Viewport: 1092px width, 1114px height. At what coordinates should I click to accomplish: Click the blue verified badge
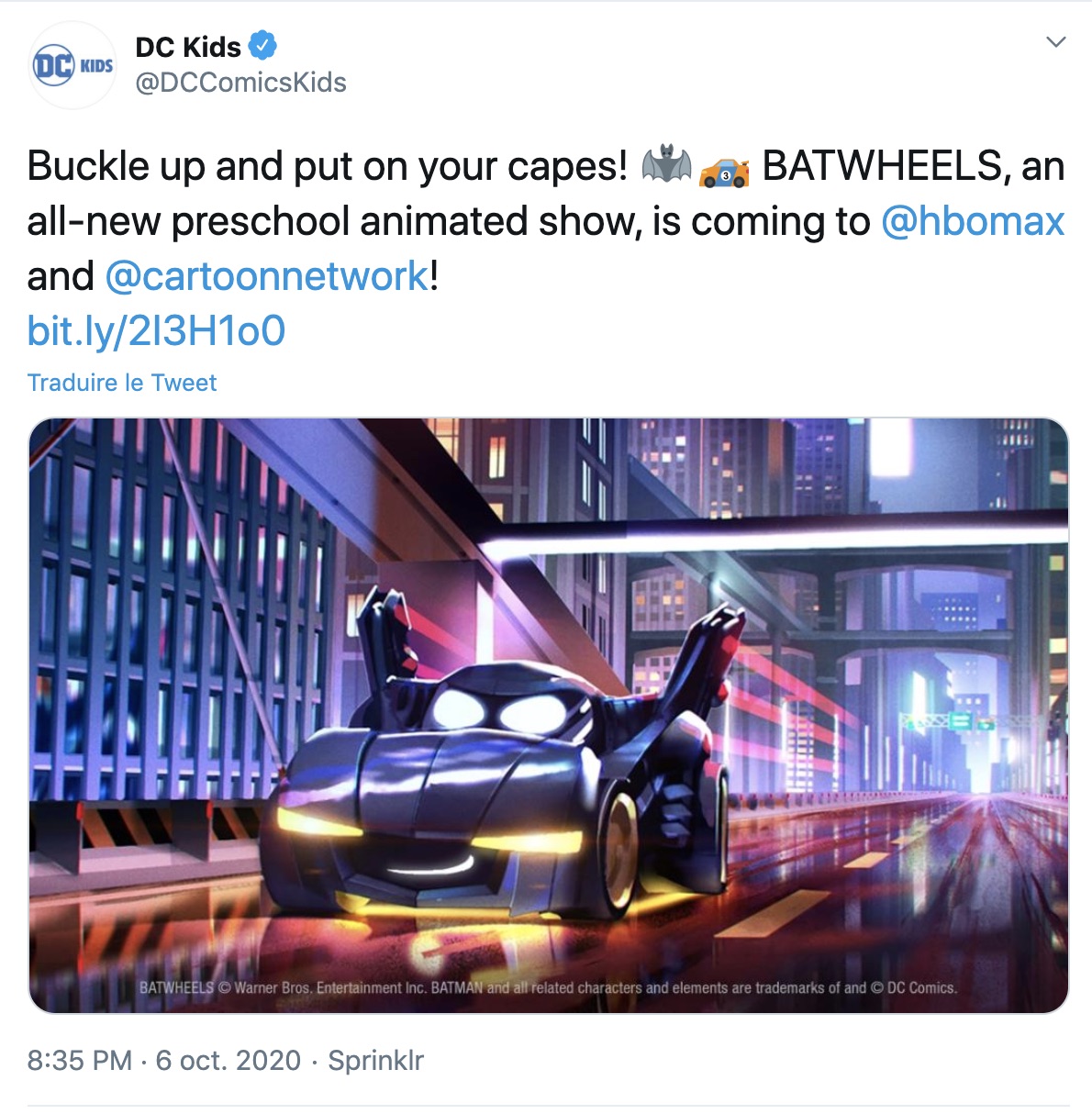point(264,44)
